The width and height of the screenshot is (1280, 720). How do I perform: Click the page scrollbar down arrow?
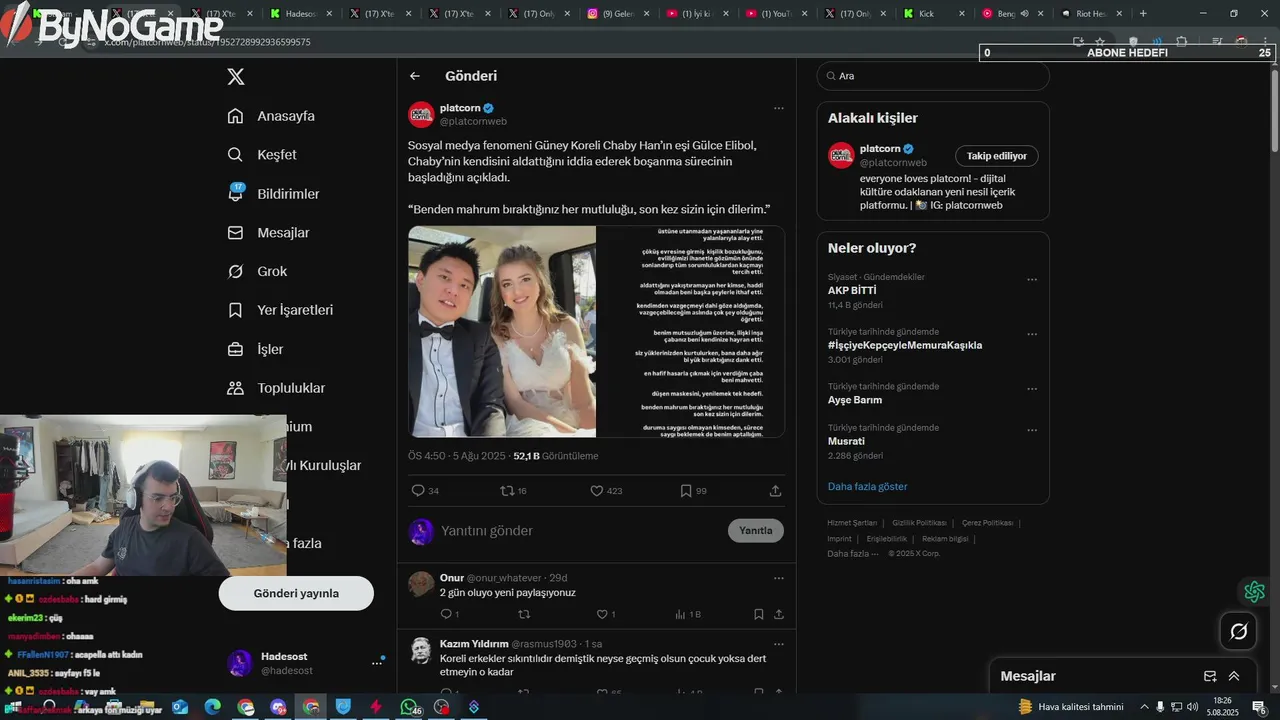pos(1273,686)
